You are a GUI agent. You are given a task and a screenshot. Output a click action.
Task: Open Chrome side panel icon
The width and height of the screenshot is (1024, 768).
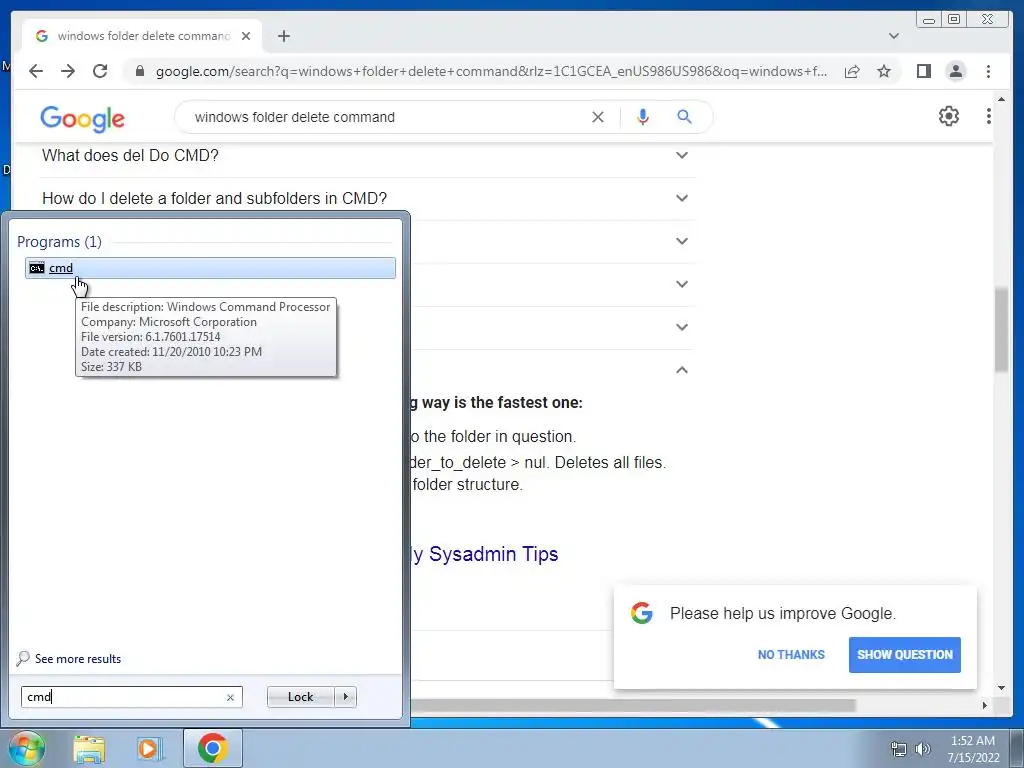click(x=923, y=71)
